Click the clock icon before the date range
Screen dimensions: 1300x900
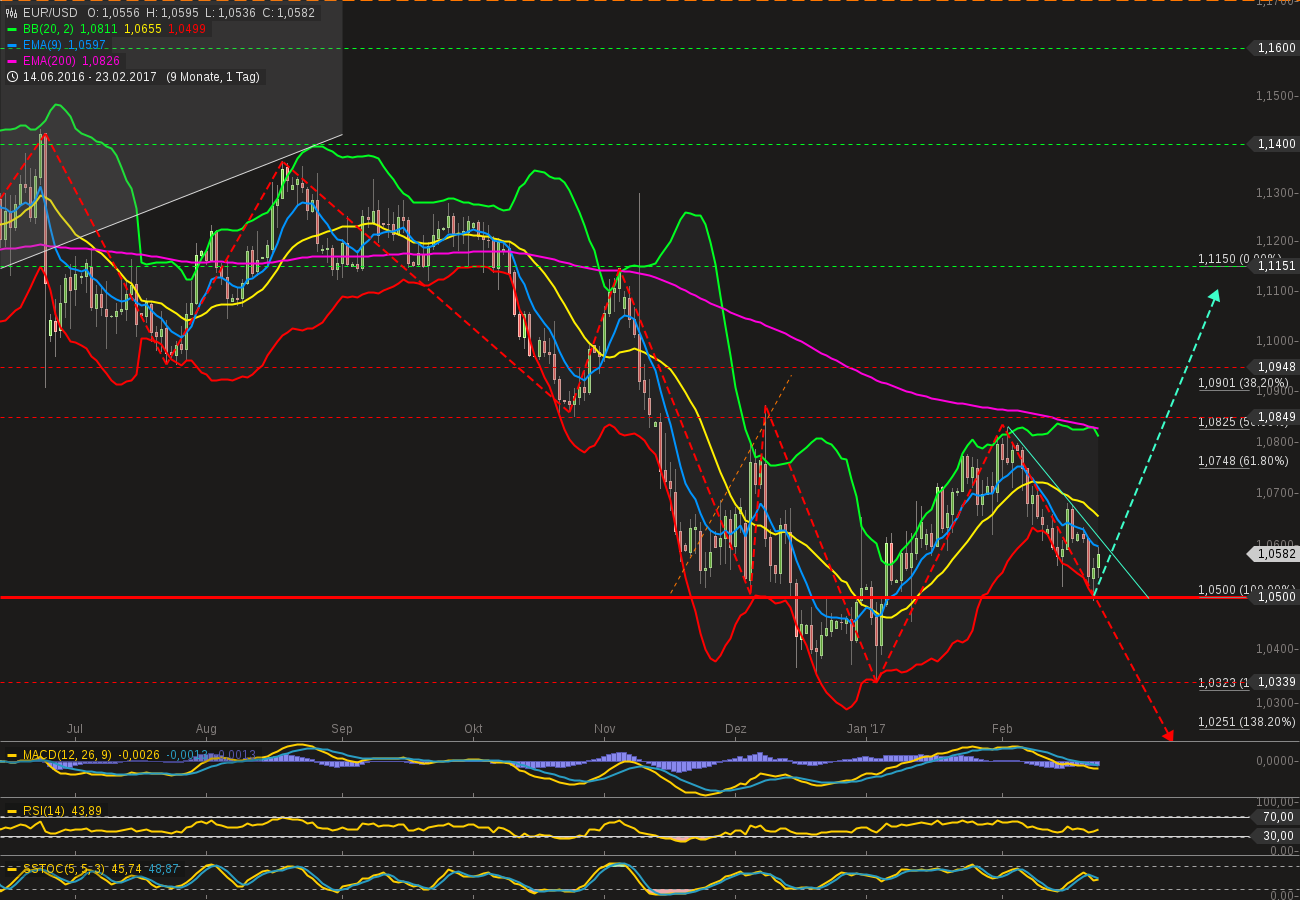point(12,77)
